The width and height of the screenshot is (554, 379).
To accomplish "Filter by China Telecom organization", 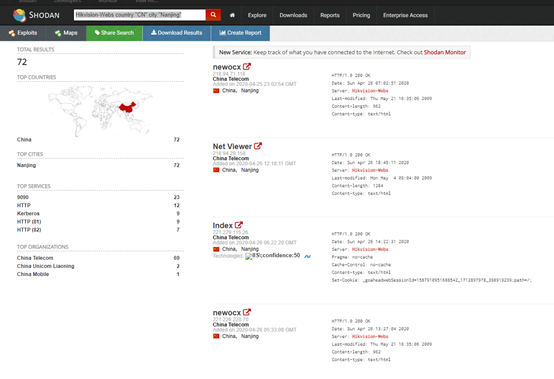I will [x=35, y=258].
